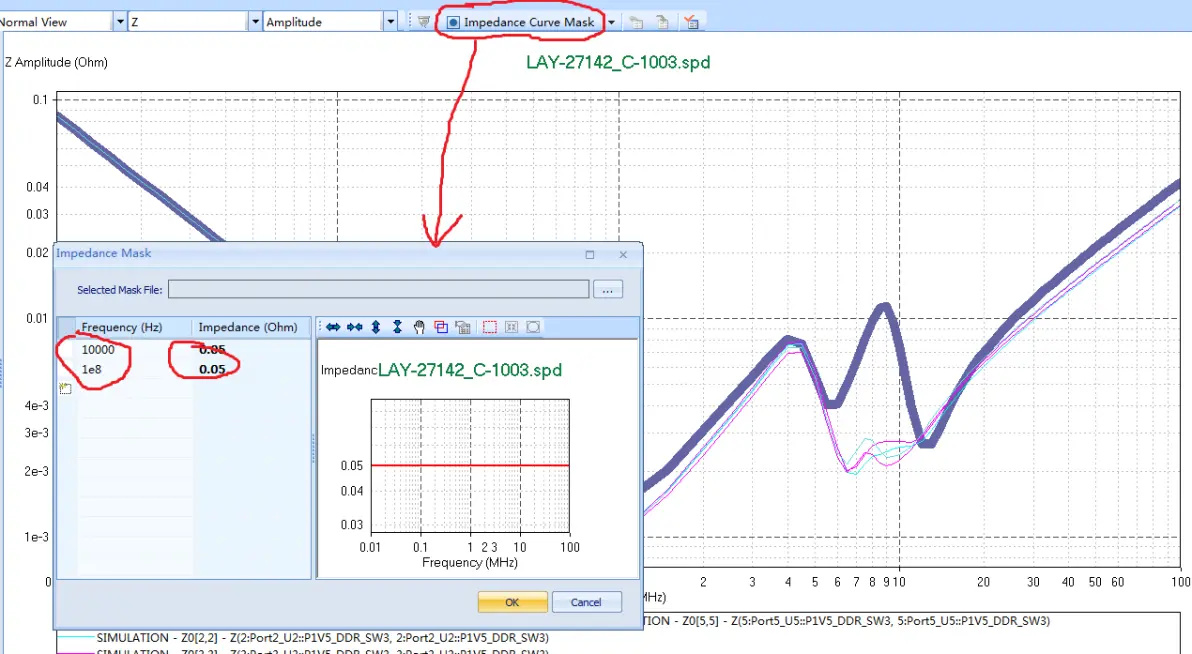Click the vertical expand arrows icon in the mask toolbar
This screenshot has height=654, width=1192.
point(376,327)
